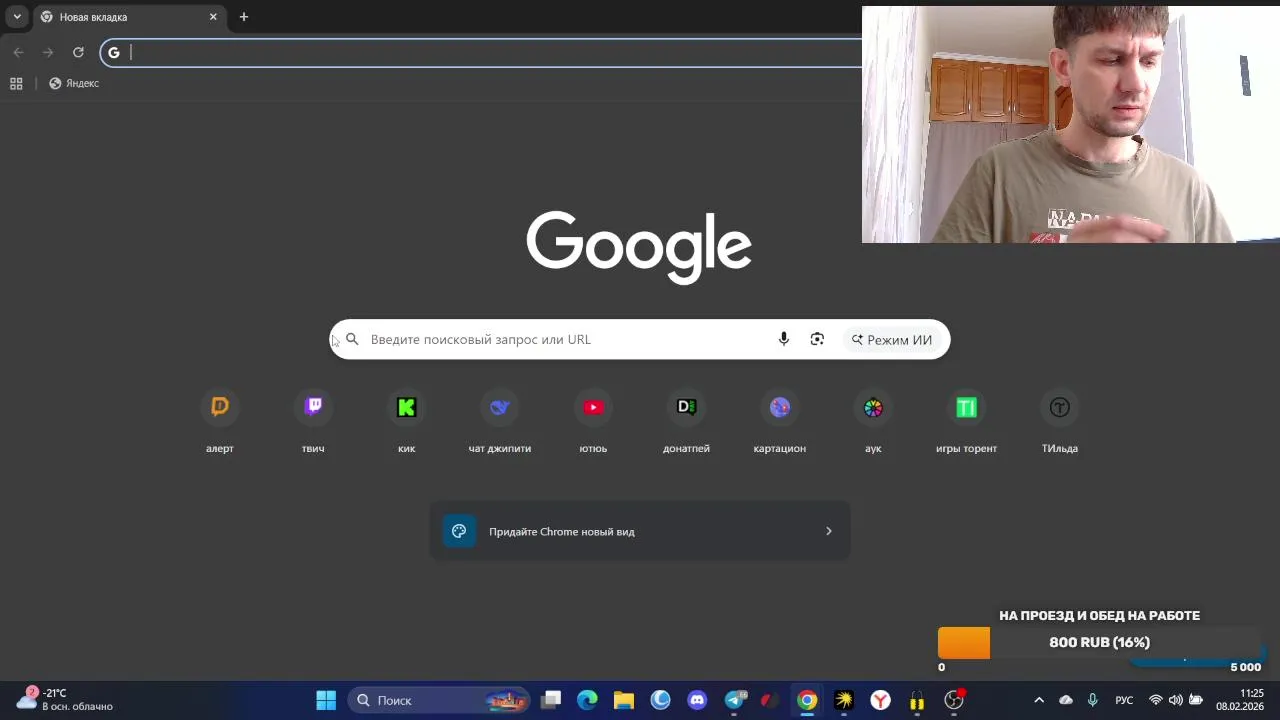1280x720 pixels.
Task: Open Google Lens image search
Action: [817, 339]
